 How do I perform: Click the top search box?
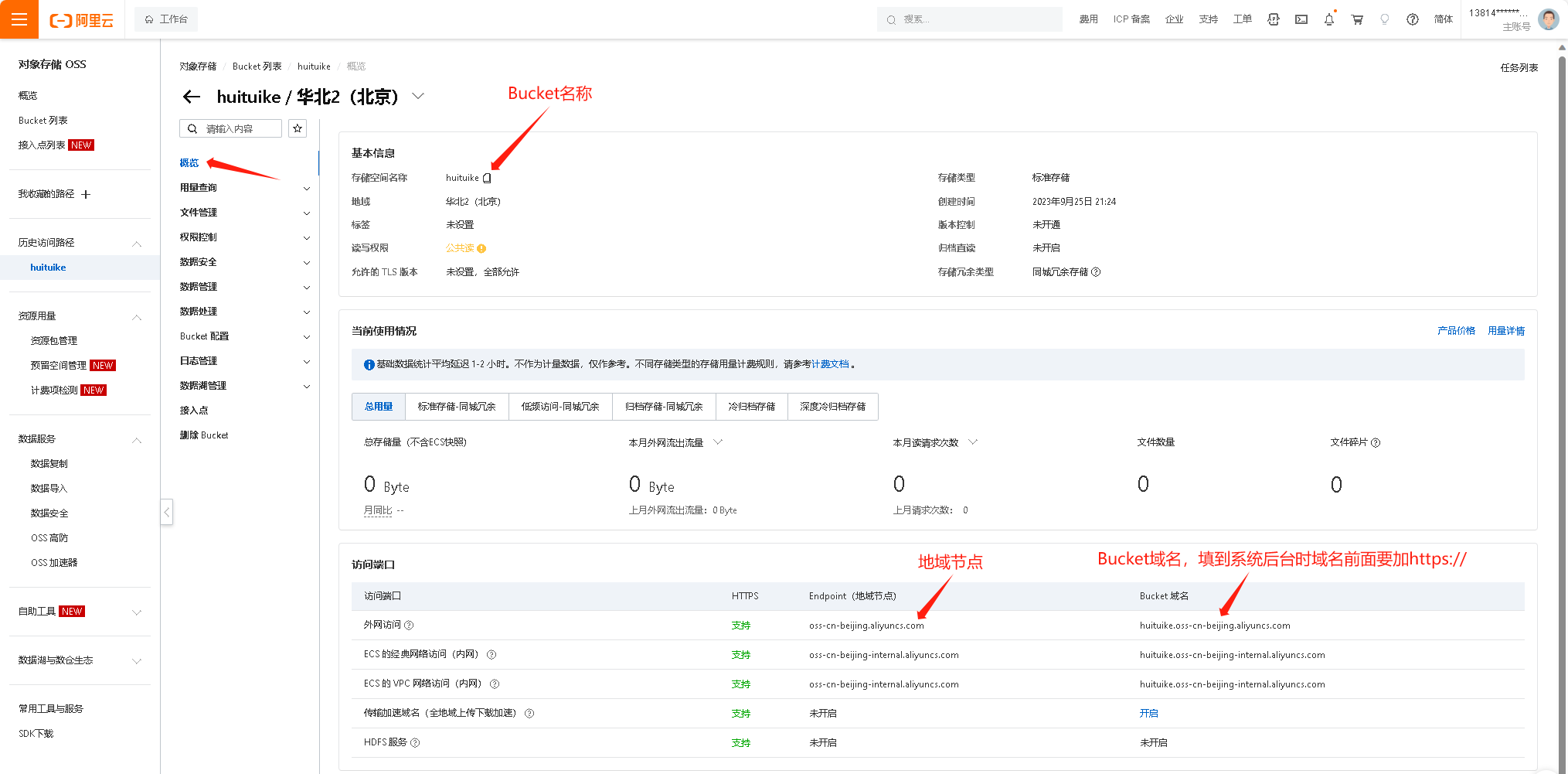[970, 19]
